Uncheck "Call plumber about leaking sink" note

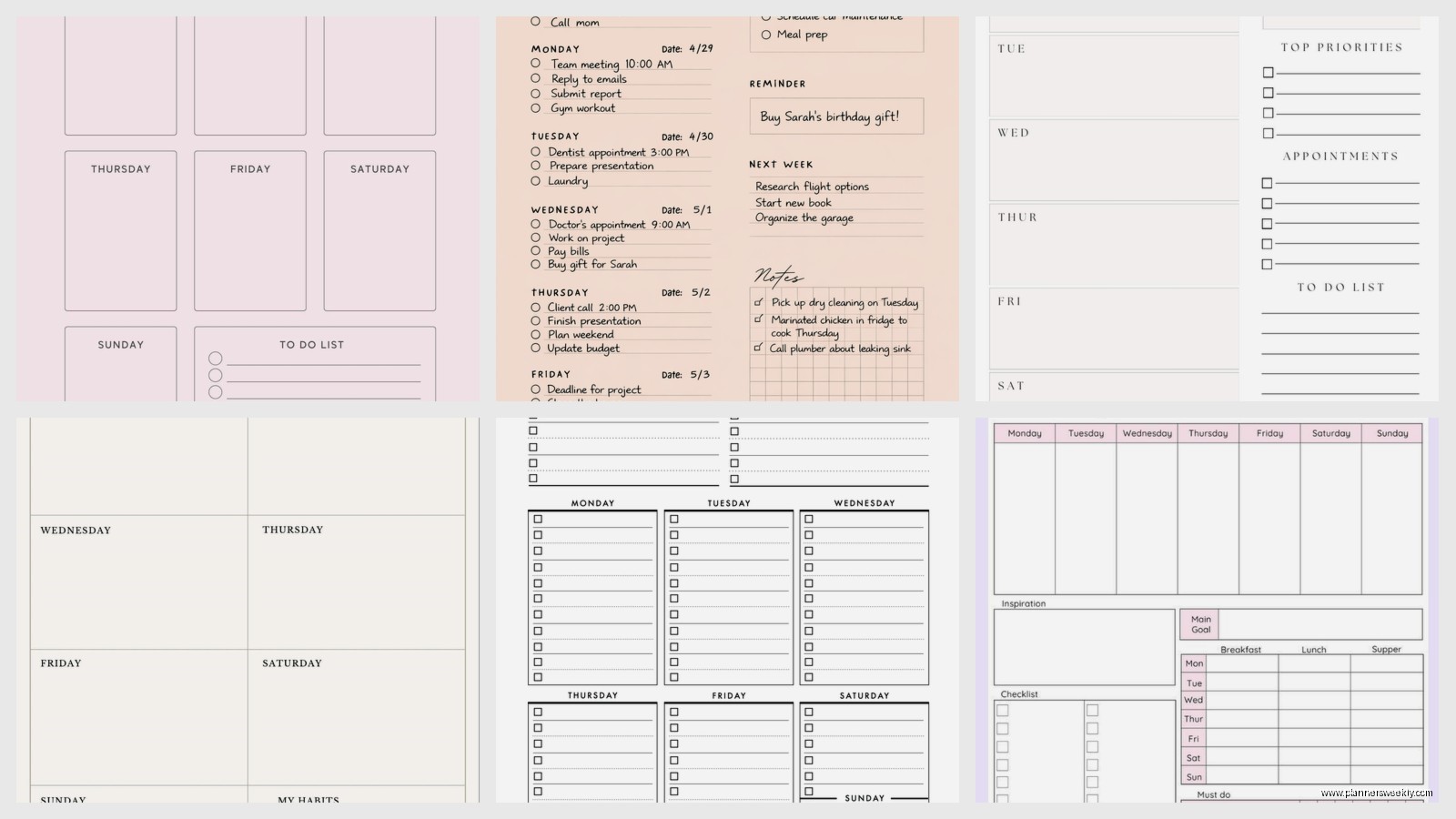[x=758, y=348]
